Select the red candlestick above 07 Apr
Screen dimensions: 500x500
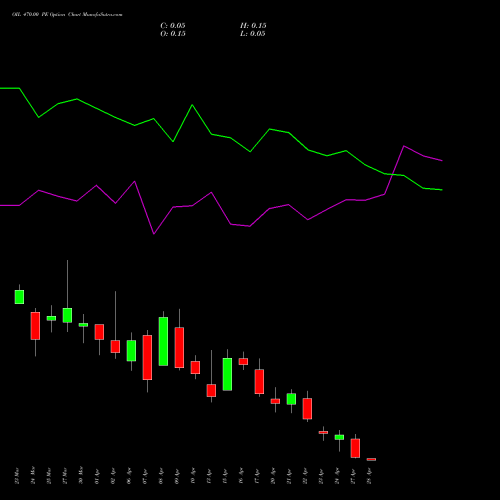point(147,357)
